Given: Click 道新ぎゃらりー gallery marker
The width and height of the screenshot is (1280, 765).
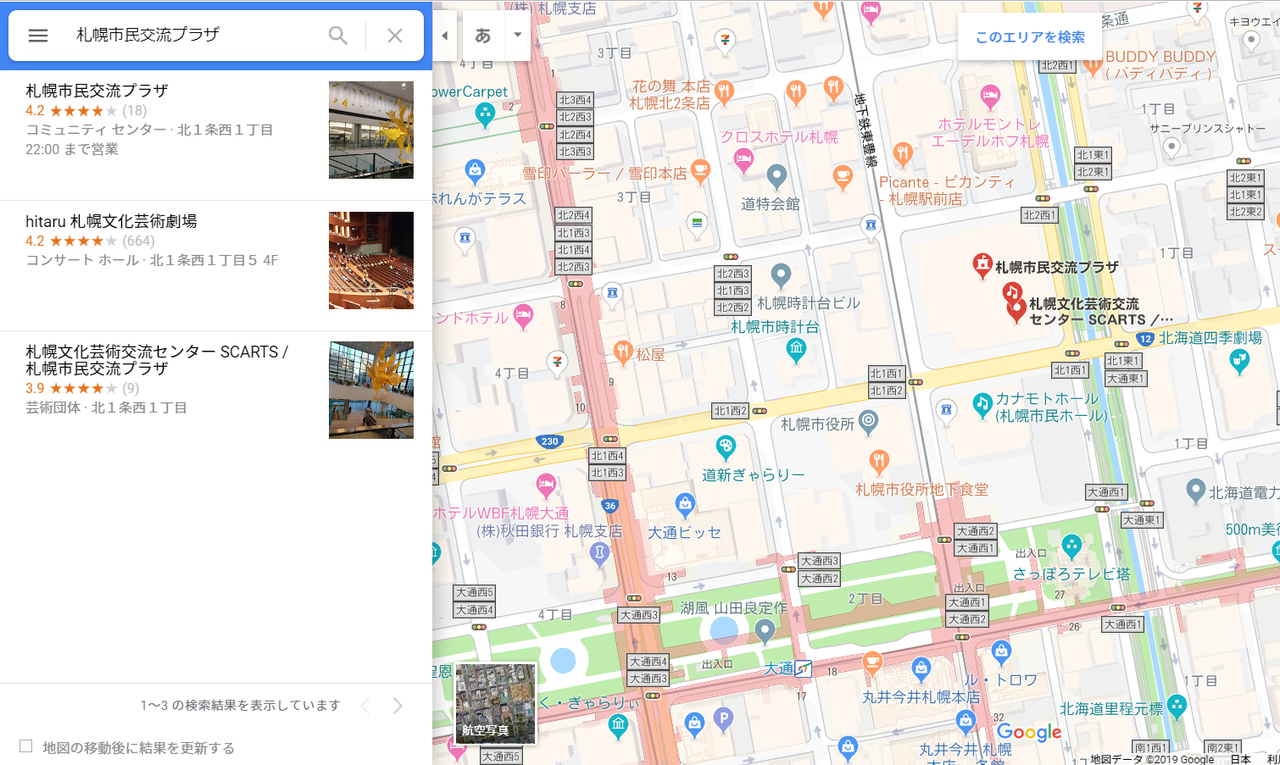Looking at the screenshot, I should pos(725,447).
